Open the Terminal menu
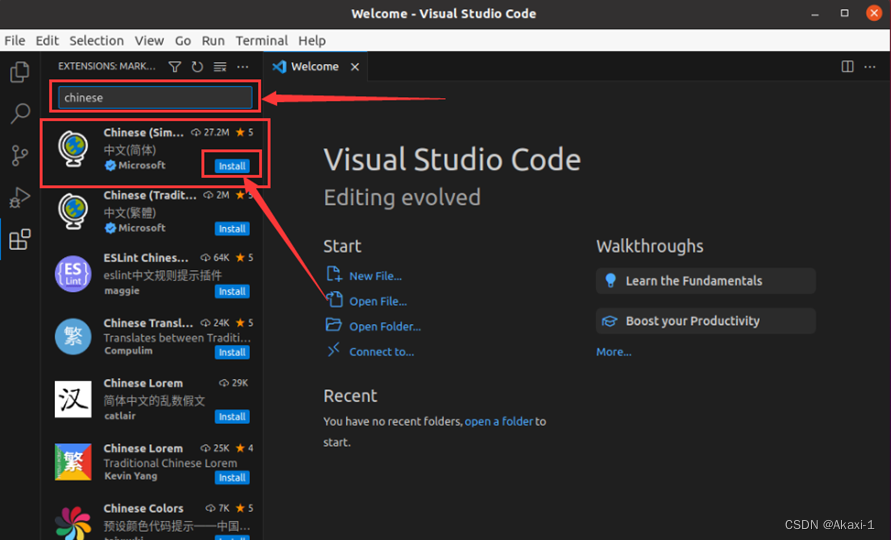The height and width of the screenshot is (540, 891). pyautogui.click(x=261, y=41)
